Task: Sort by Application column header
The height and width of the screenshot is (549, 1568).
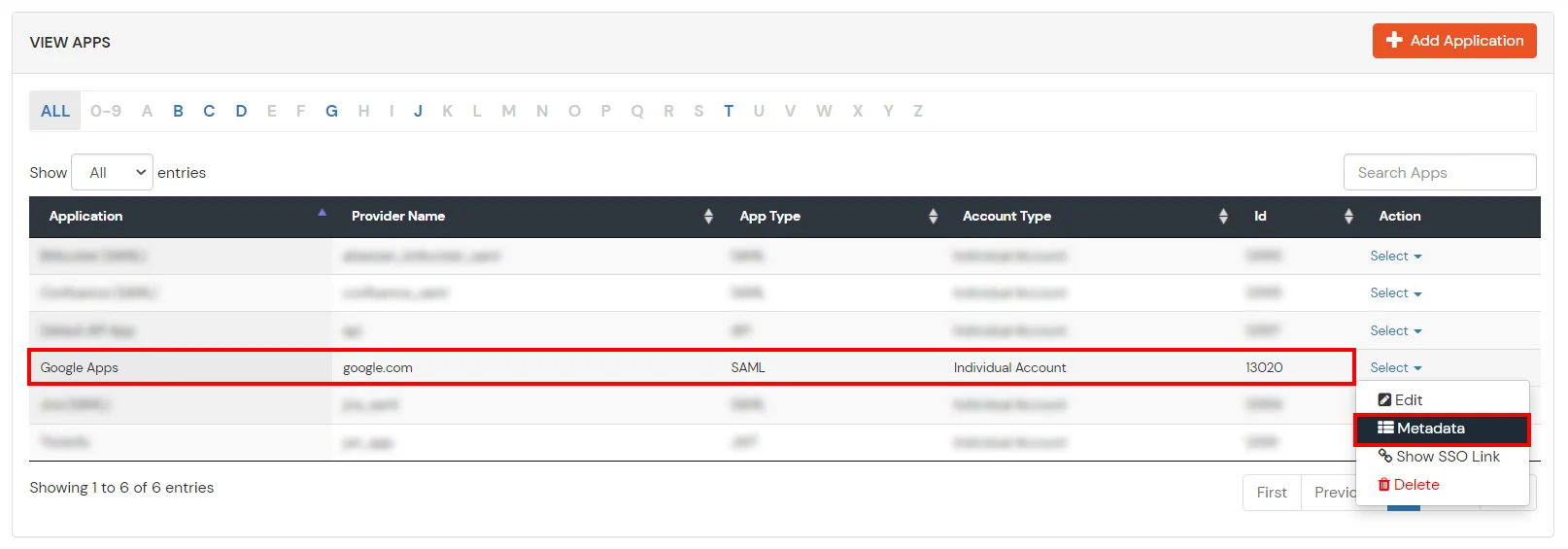Action: 181,216
